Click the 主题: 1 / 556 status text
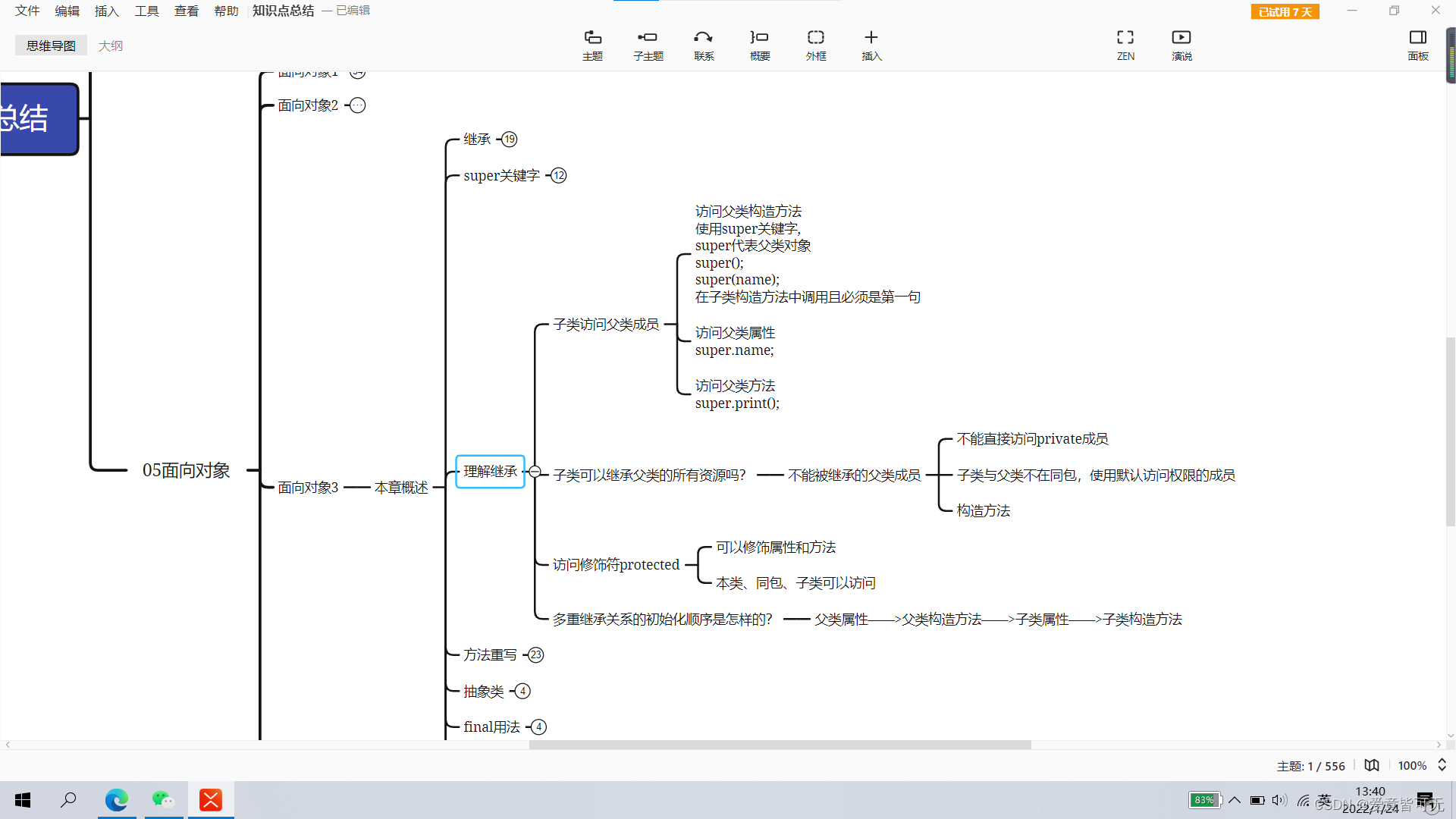 [1310, 766]
